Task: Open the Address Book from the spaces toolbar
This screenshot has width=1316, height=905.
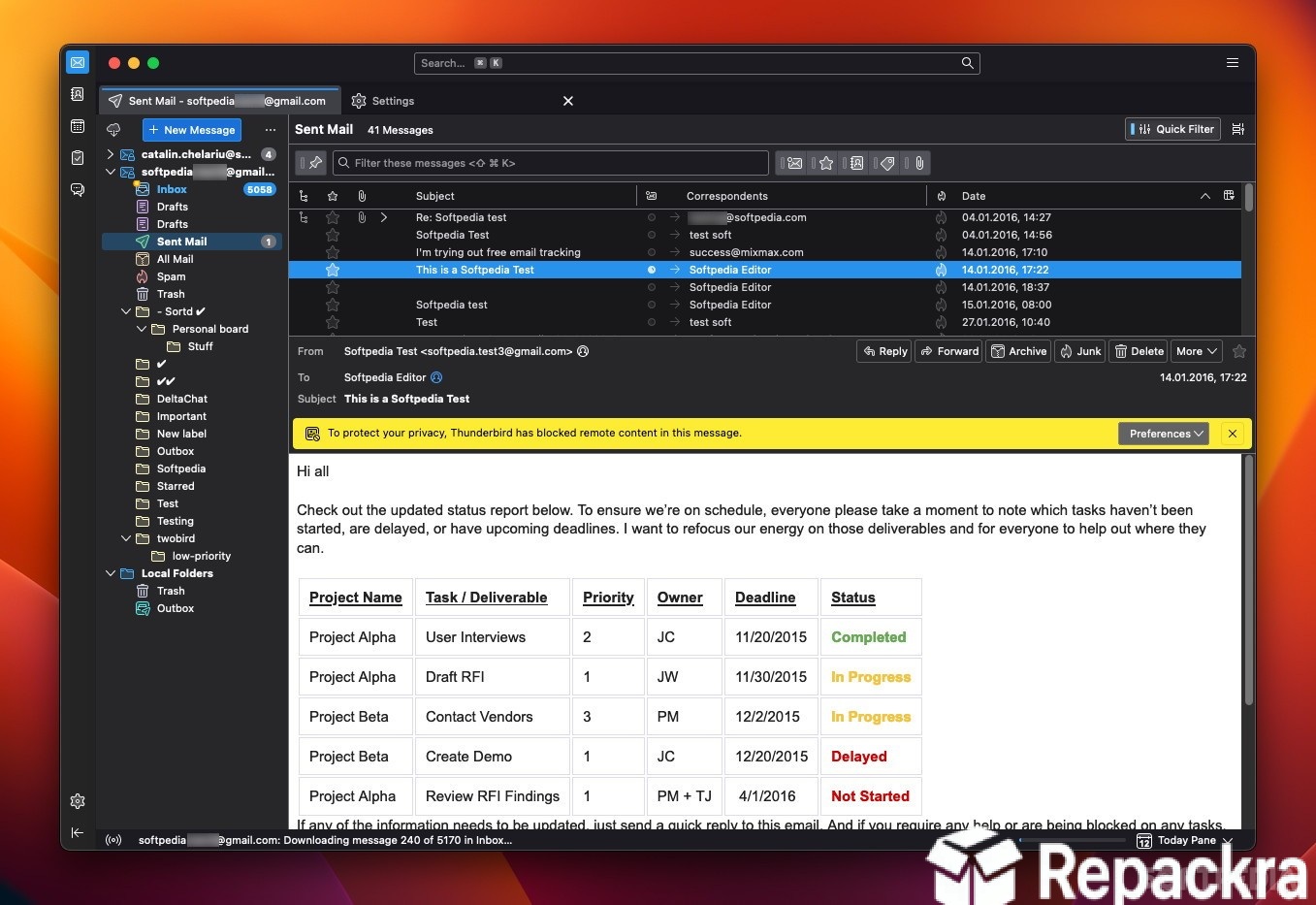Action: click(78, 94)
